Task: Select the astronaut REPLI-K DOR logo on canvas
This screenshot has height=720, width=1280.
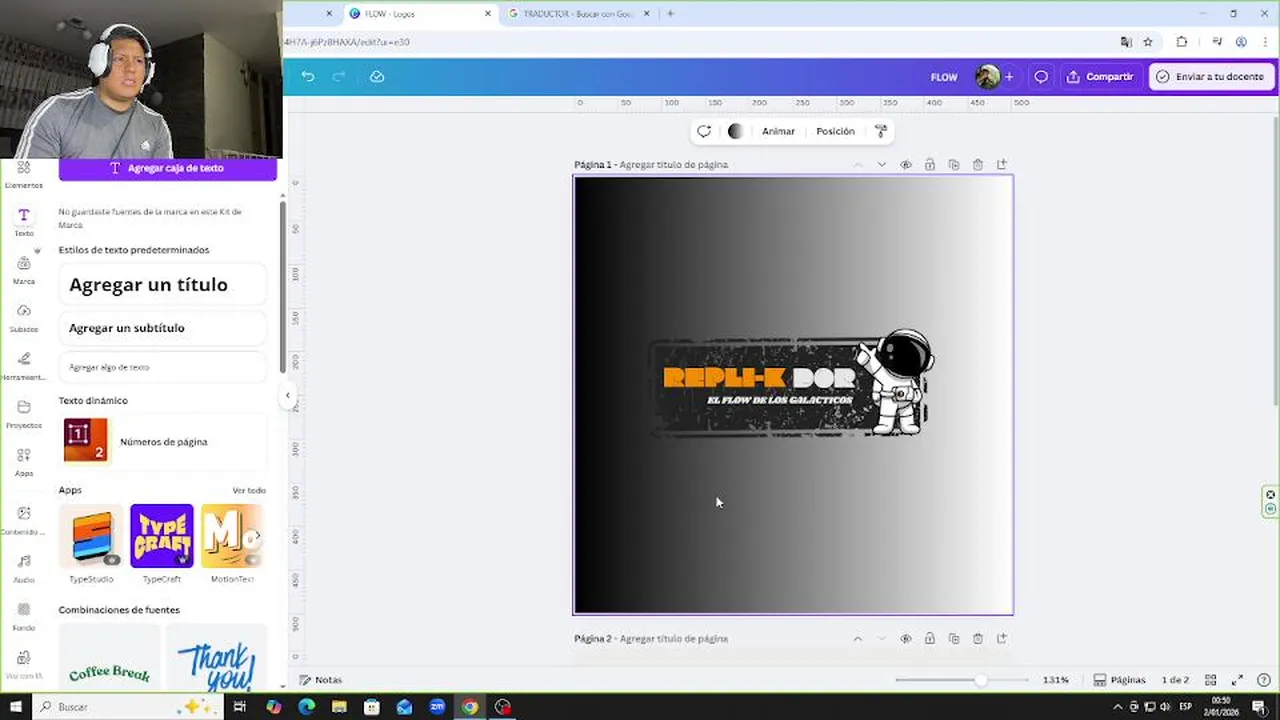Action: tap(792, 384)
